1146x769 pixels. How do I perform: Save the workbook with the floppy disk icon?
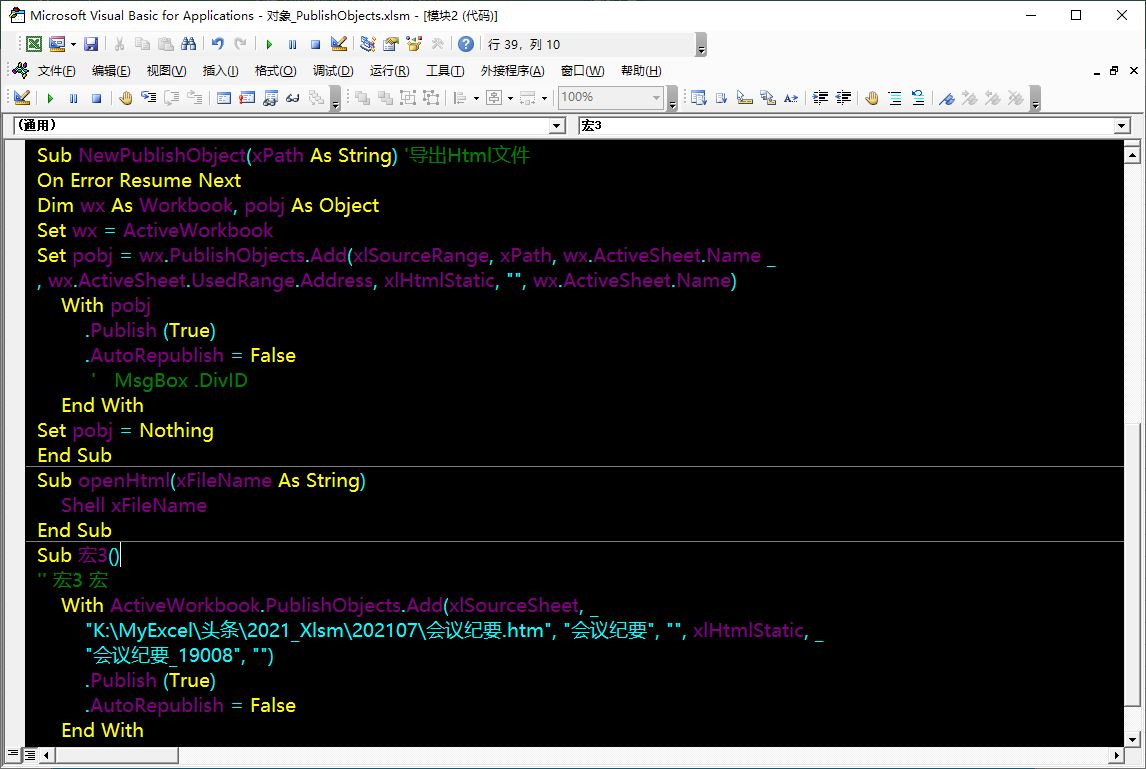[91, 44]
